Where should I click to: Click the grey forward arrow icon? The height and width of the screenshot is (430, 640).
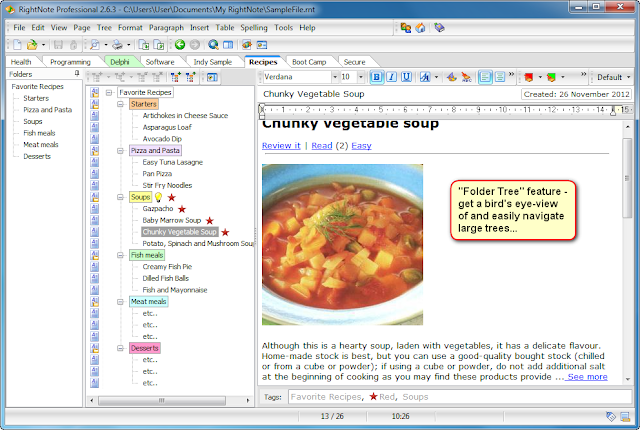pyautogui.click(x=195, y=44)
